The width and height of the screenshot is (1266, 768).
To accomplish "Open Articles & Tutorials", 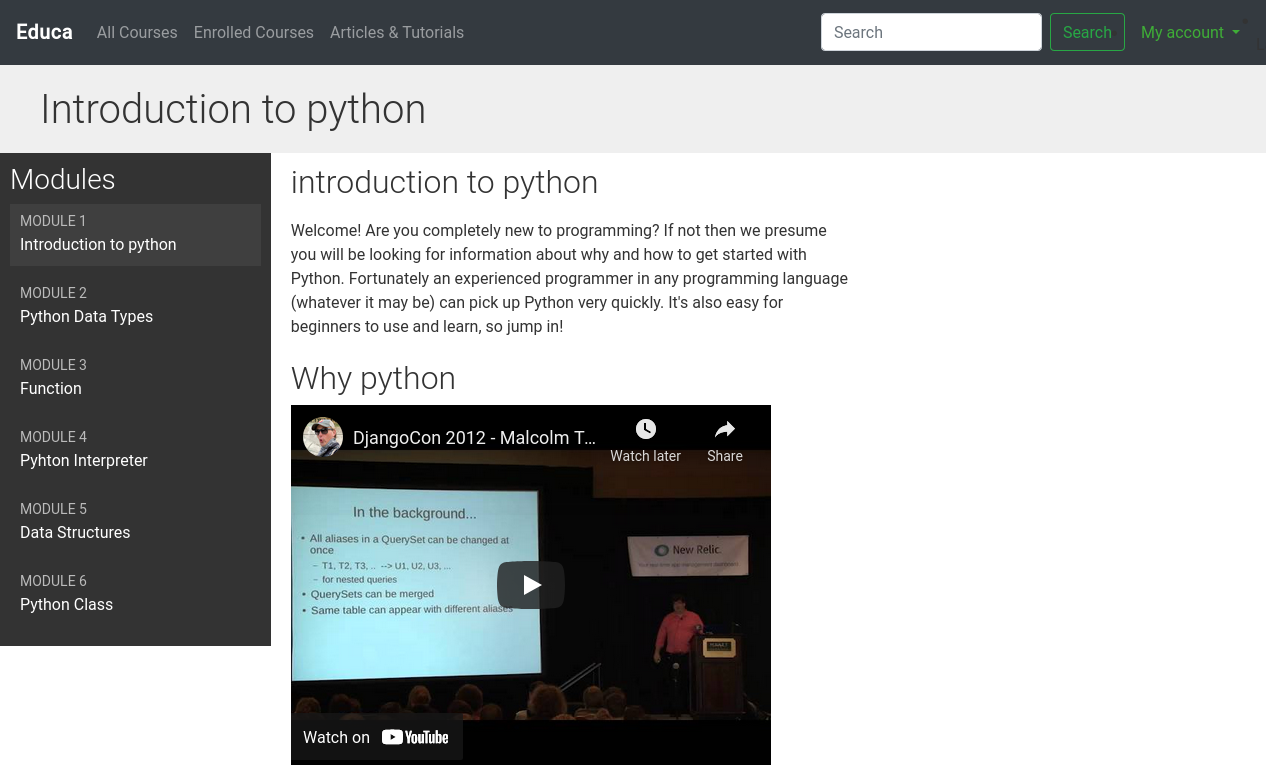I will (x=397, y=32).
